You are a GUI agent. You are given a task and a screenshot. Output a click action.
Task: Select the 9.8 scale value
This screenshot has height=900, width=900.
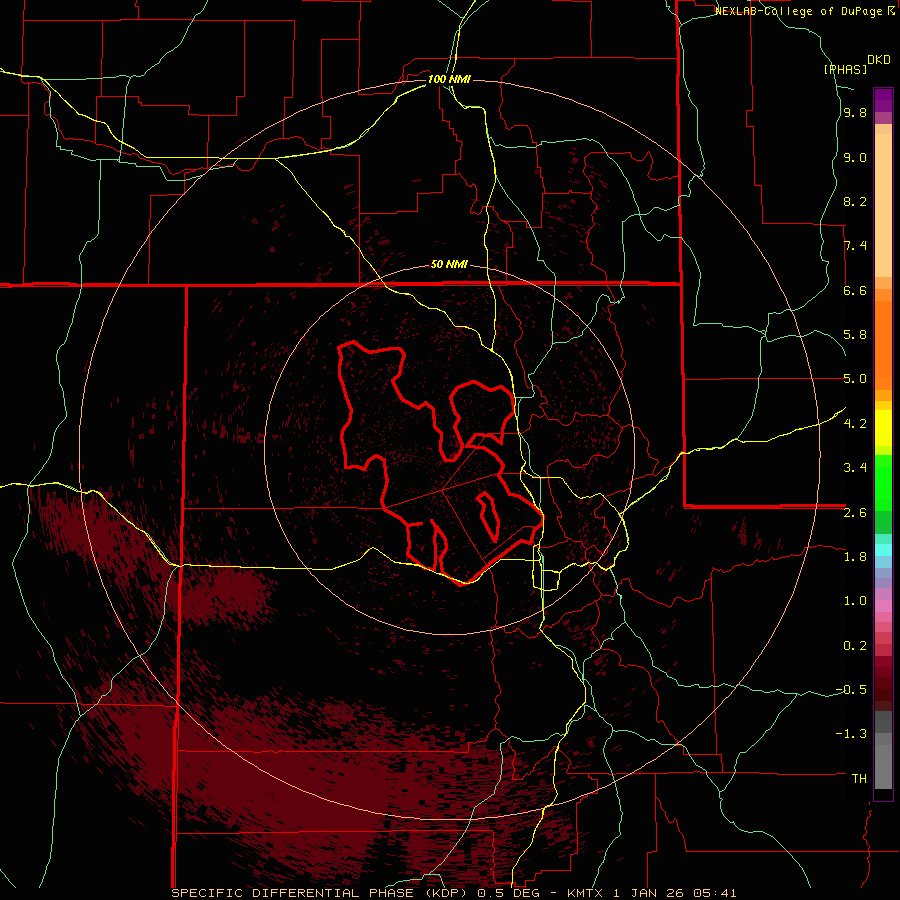click(855, 113)
